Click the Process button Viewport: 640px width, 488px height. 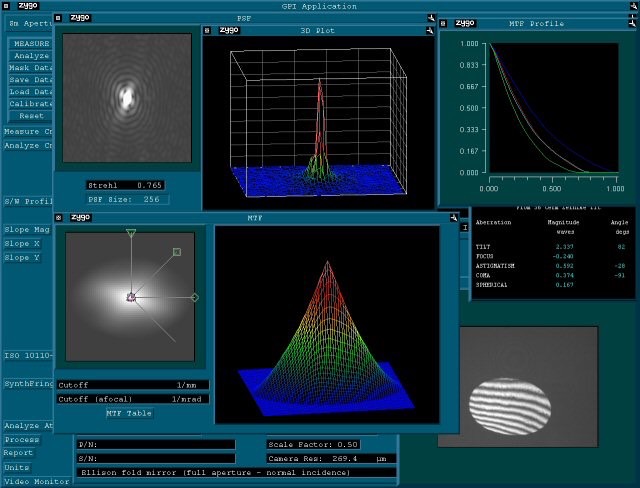(x=20, y=439)
